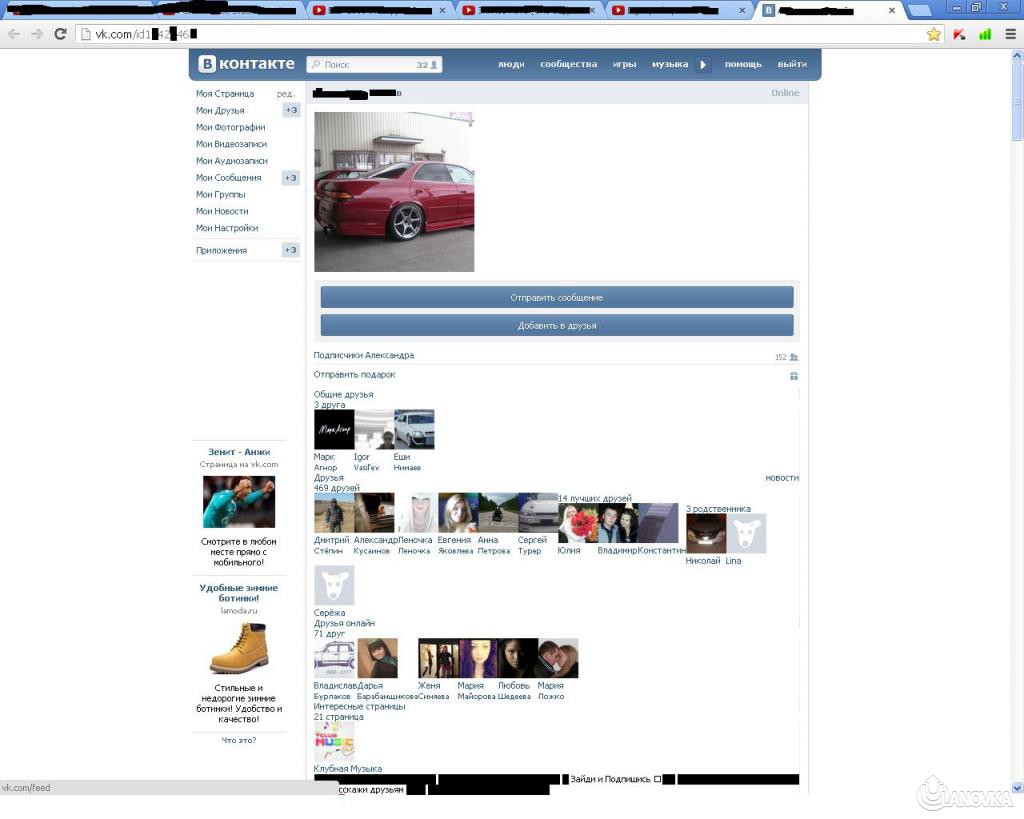Click the subscribers icon next to 152
Image resolution: width=1024 pixels, height=819 pixels.
pyautogui.click(x=794, y=357)
